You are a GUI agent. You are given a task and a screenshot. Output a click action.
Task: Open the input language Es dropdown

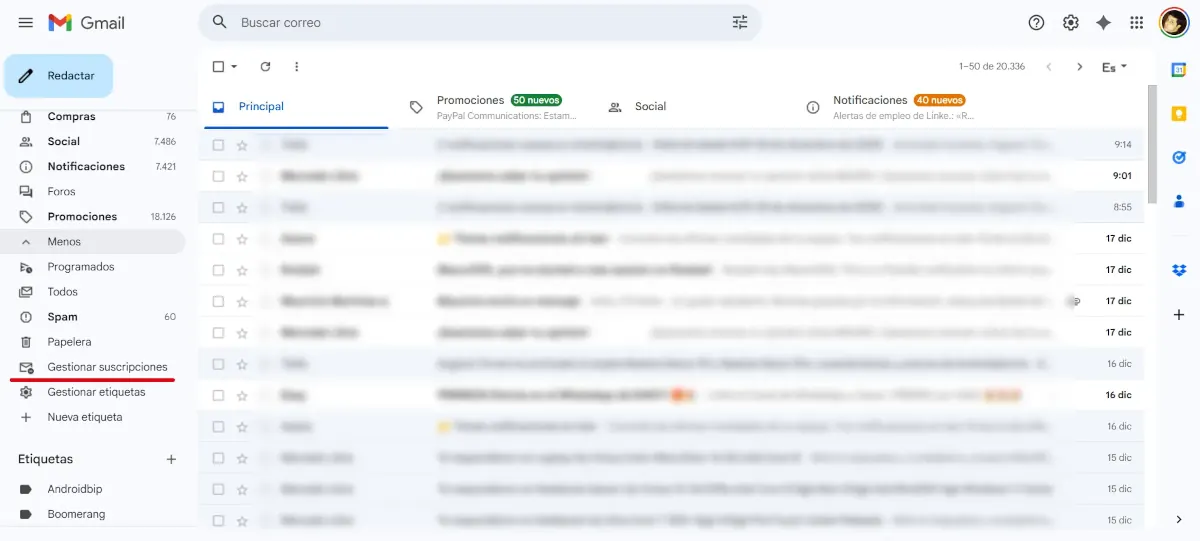point(1114,67)
